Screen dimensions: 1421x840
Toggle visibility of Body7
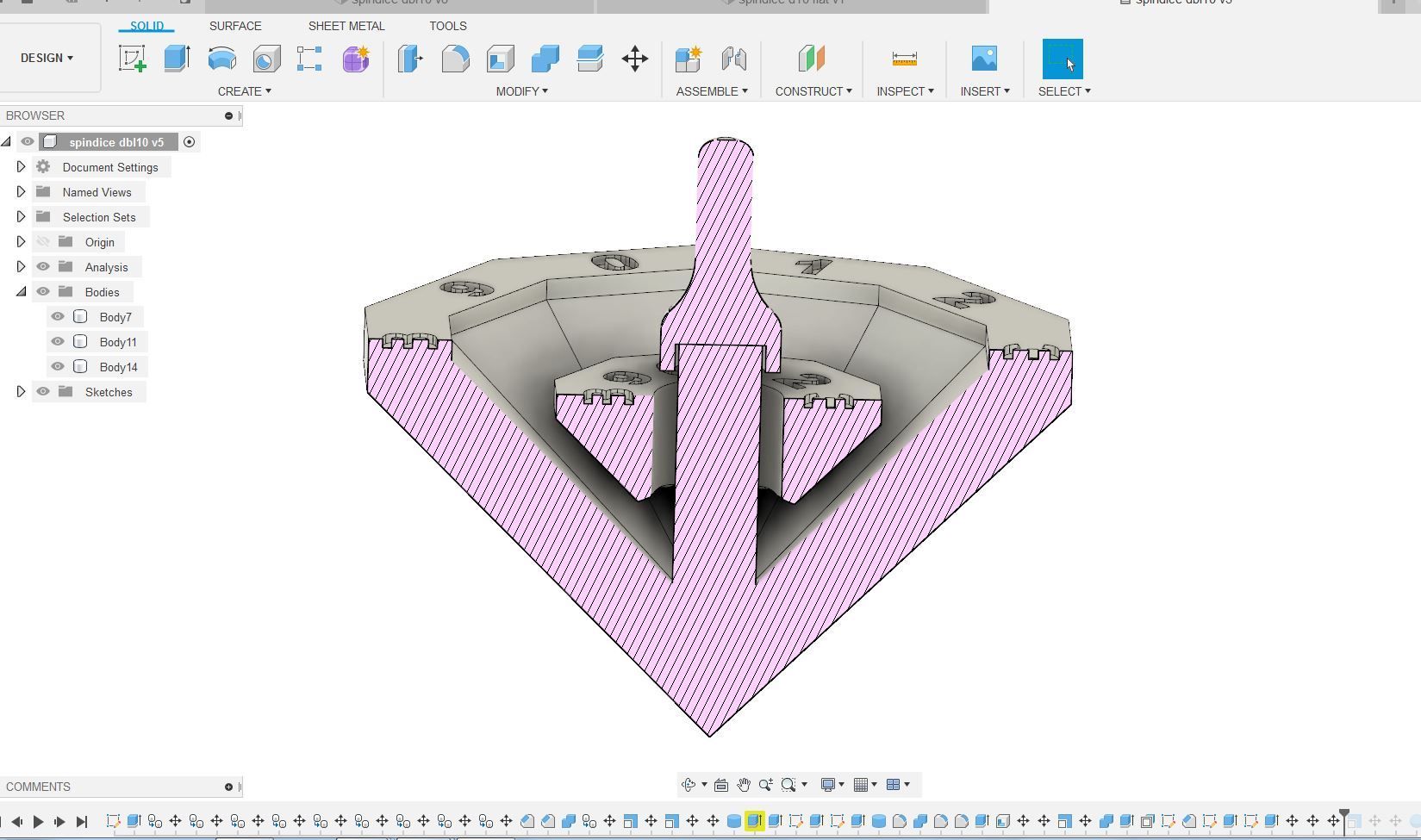coord(58,317)
